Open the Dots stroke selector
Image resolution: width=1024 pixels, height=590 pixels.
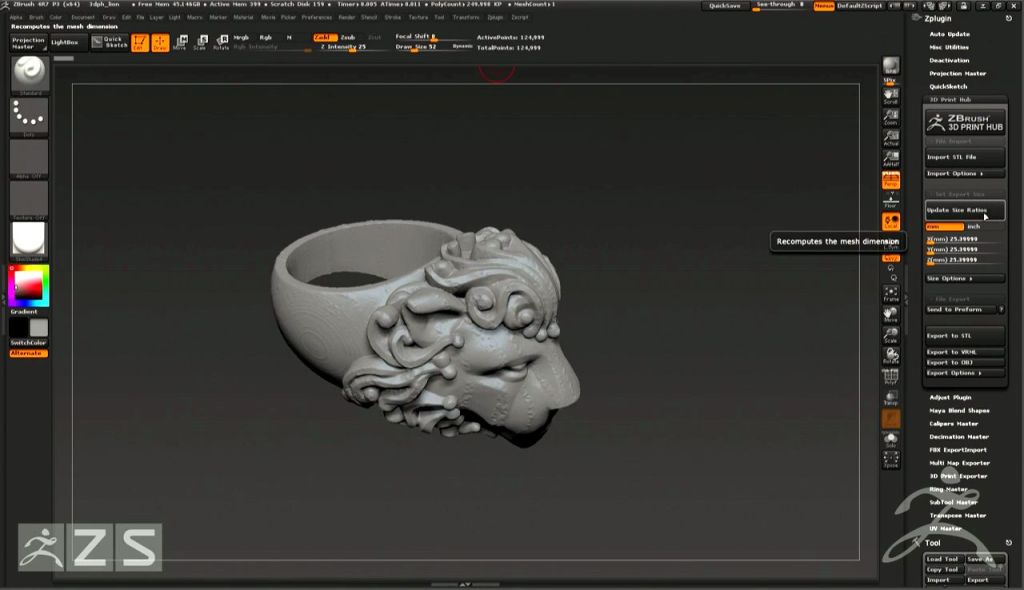pos(29,118)
